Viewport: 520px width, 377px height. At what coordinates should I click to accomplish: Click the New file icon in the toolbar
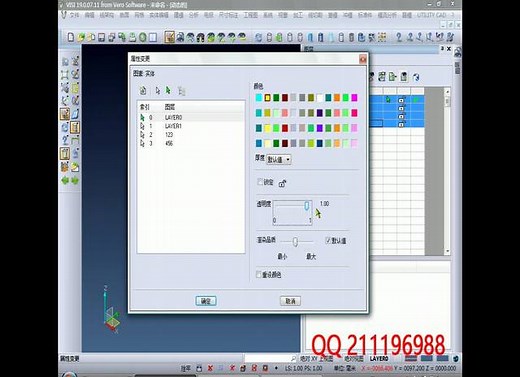point(71,37)
